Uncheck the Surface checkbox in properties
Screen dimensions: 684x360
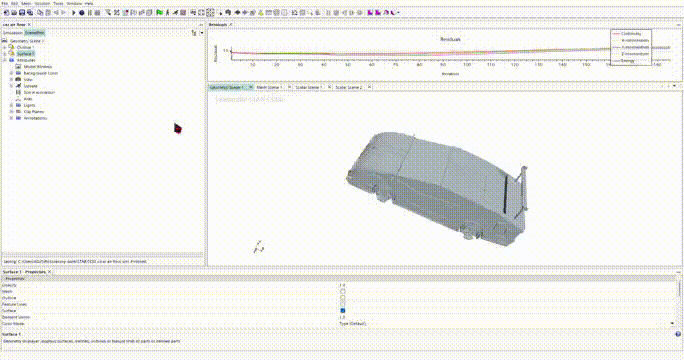pyautogui.click(x=342, y=311)
